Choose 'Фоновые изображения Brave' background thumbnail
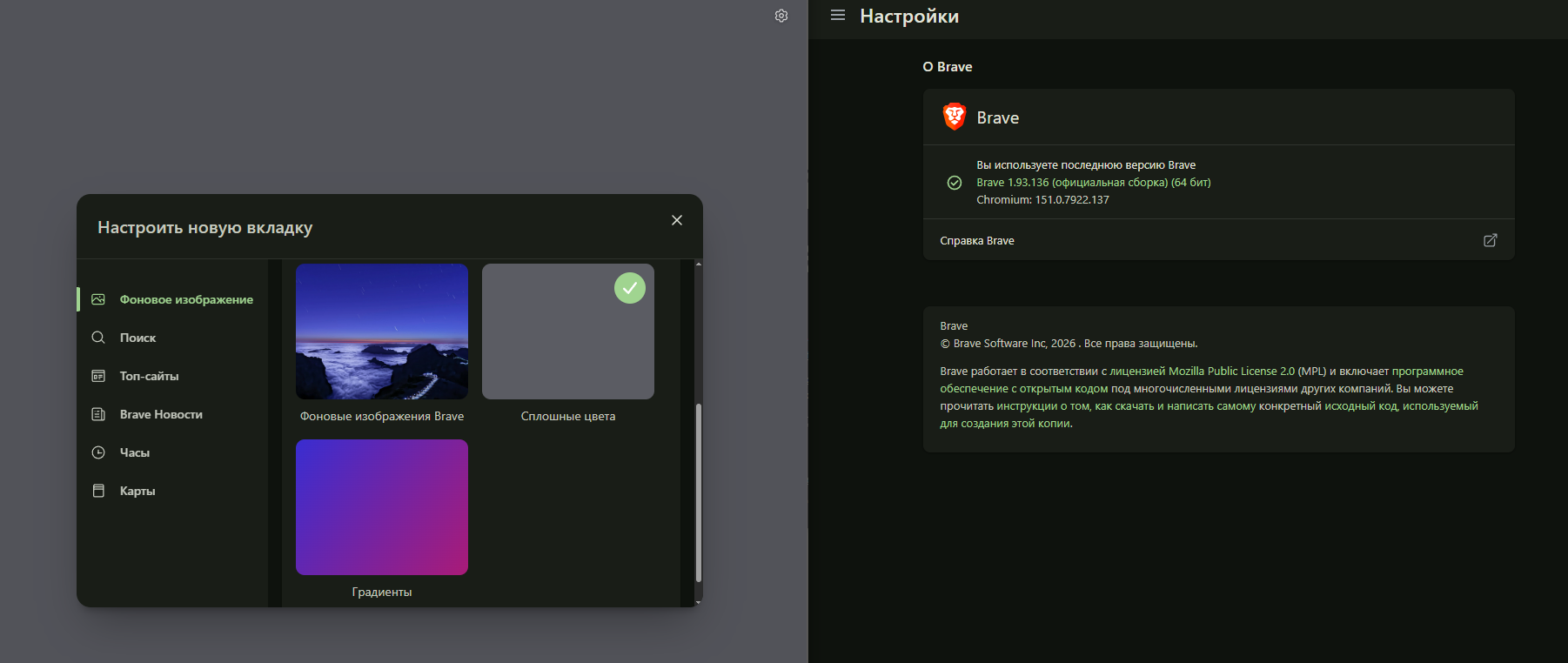The image size is (1568, 663). [382, 331]
